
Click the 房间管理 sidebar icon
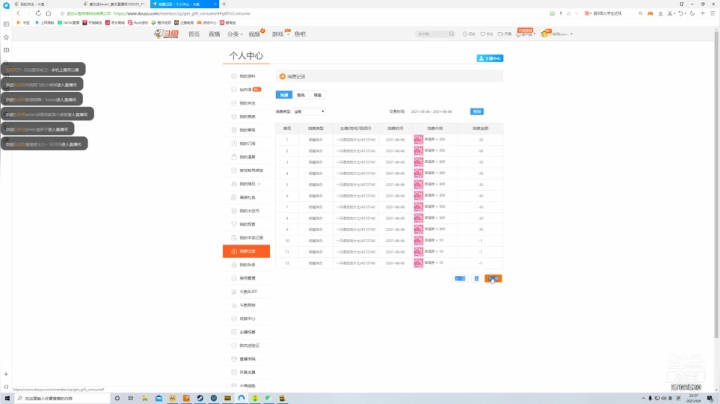click(234, 278)
